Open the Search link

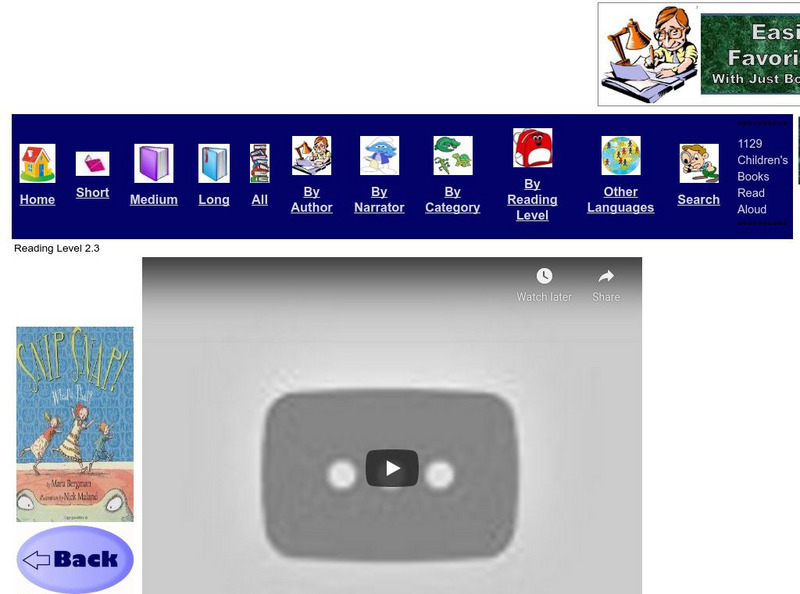pos(698,200)
